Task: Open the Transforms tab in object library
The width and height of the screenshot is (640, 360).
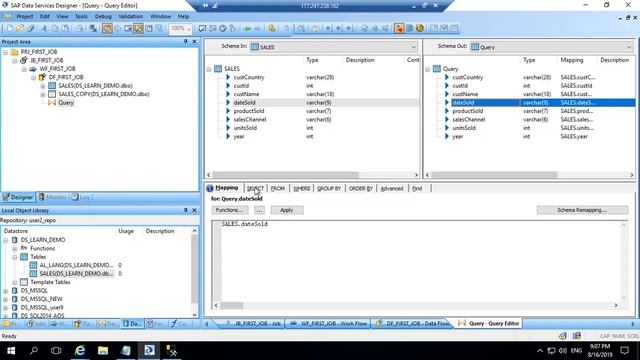Action: click(x=108, y=324)
